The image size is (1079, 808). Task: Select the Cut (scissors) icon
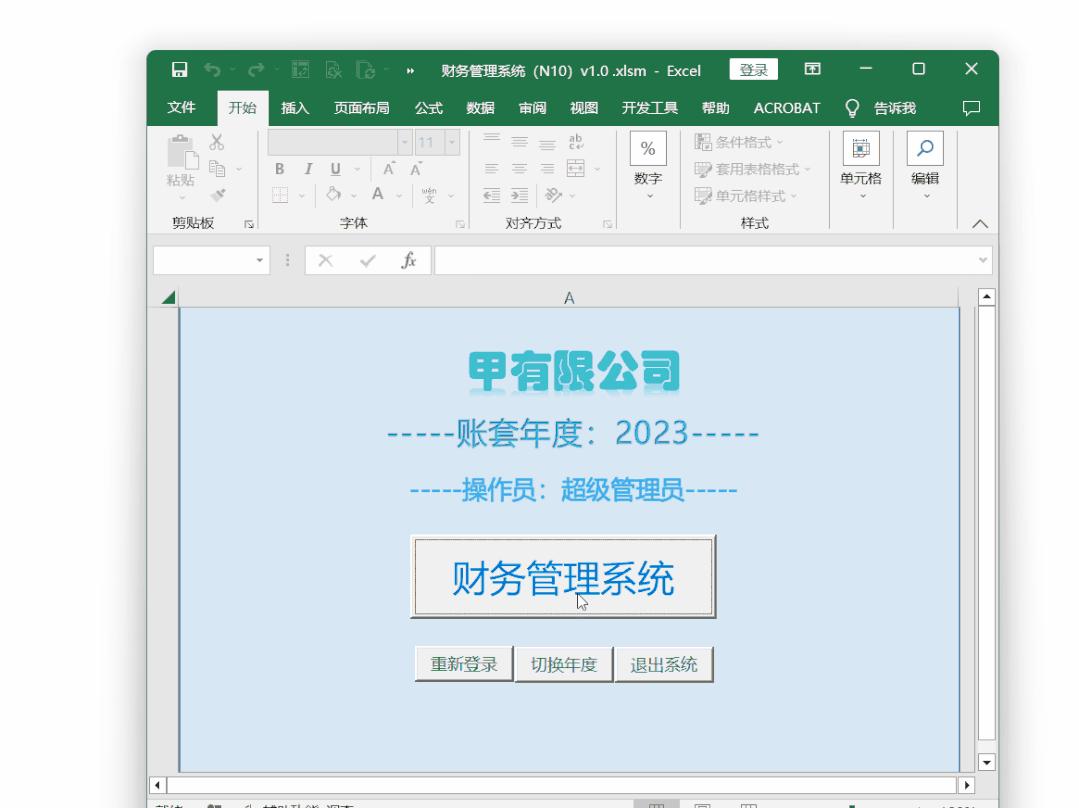(x=216, y=142)
